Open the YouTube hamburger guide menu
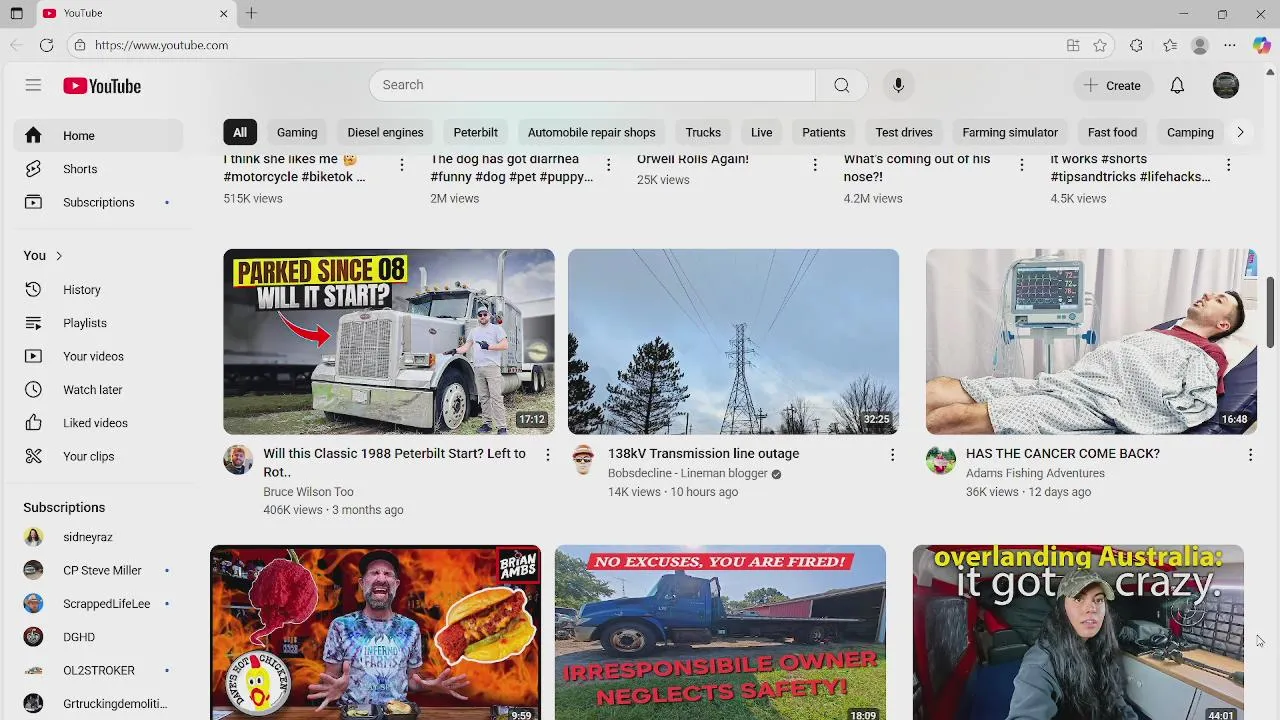This screenshot has width=1280, height=720. (33, 85)
